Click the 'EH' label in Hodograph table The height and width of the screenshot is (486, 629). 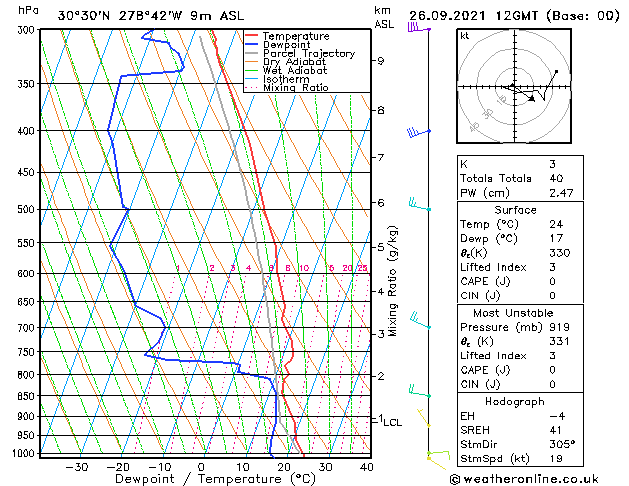coord(467,416)
